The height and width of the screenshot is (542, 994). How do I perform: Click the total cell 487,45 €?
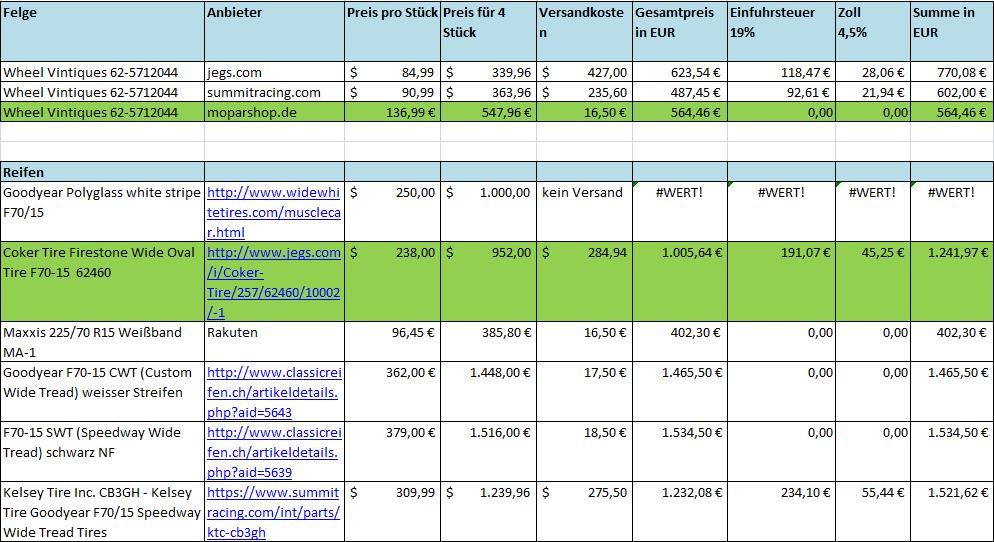tap(680, 92)
